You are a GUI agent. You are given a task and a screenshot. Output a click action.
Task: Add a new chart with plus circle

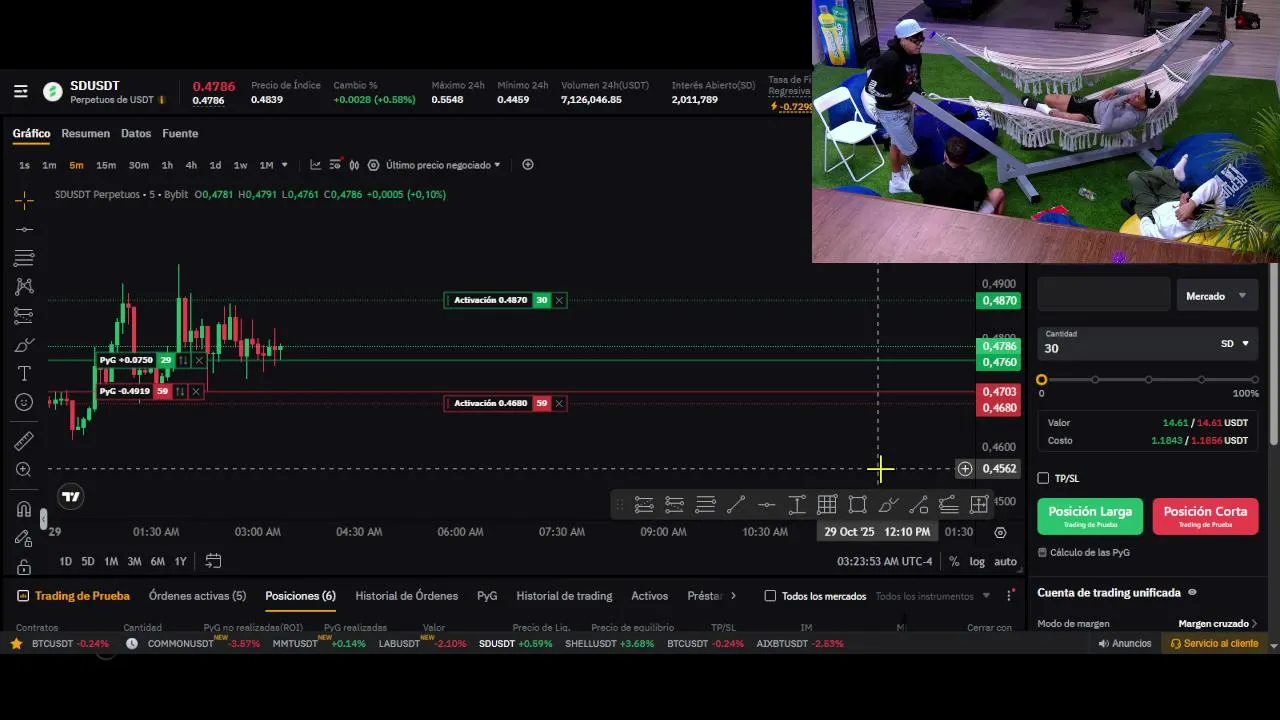click(x=528, y=165)
